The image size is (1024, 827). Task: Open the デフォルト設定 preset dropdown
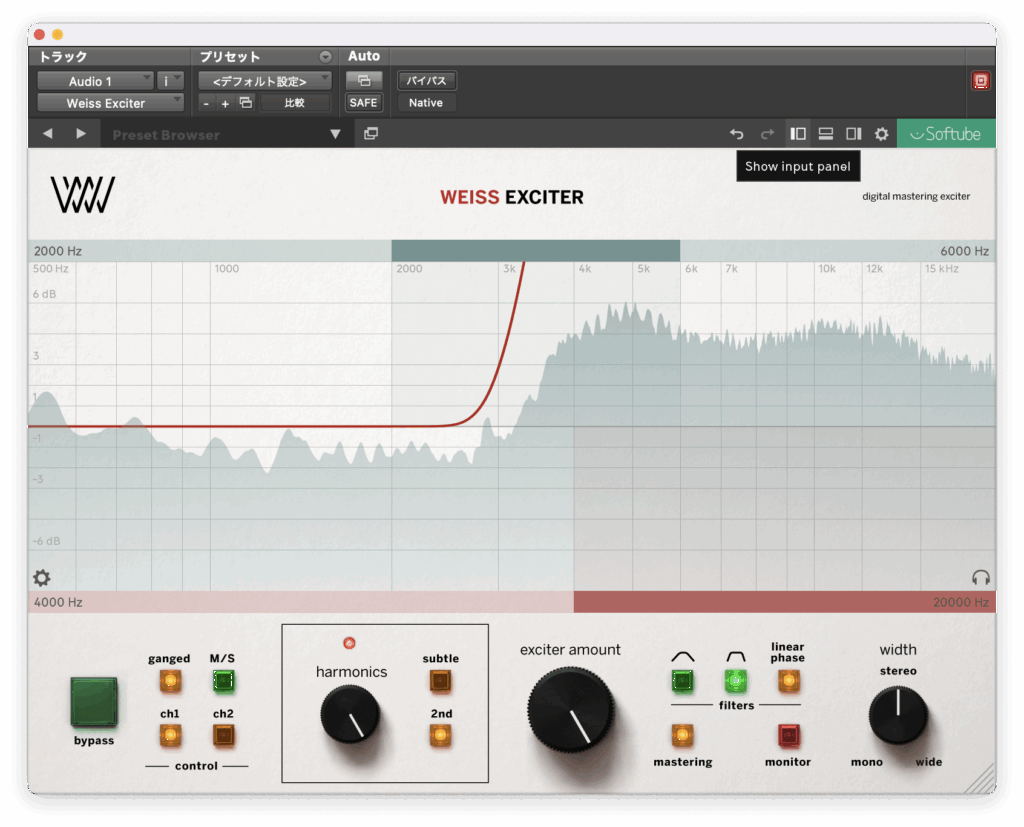click(x=264, y=81)
